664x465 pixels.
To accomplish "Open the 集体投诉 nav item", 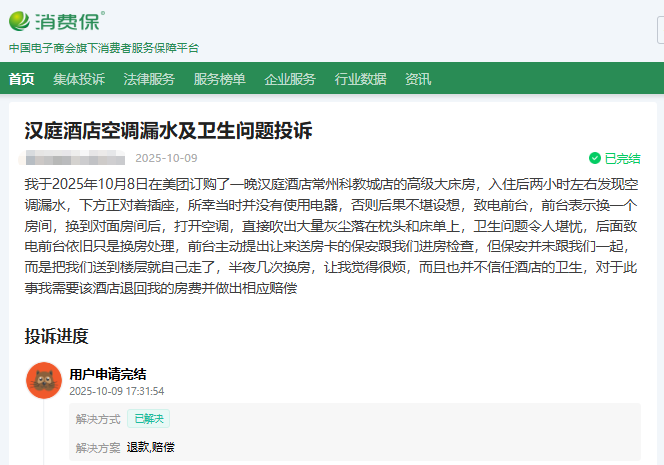I will [79, 79].
